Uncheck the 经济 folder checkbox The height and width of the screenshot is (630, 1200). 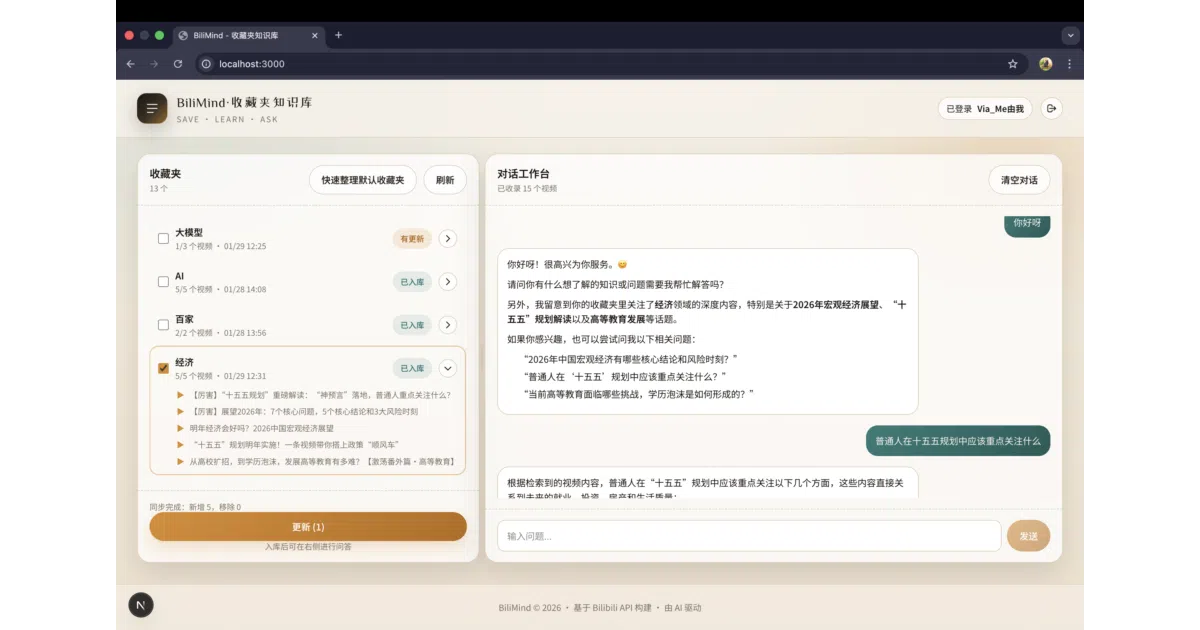point(163,368)
